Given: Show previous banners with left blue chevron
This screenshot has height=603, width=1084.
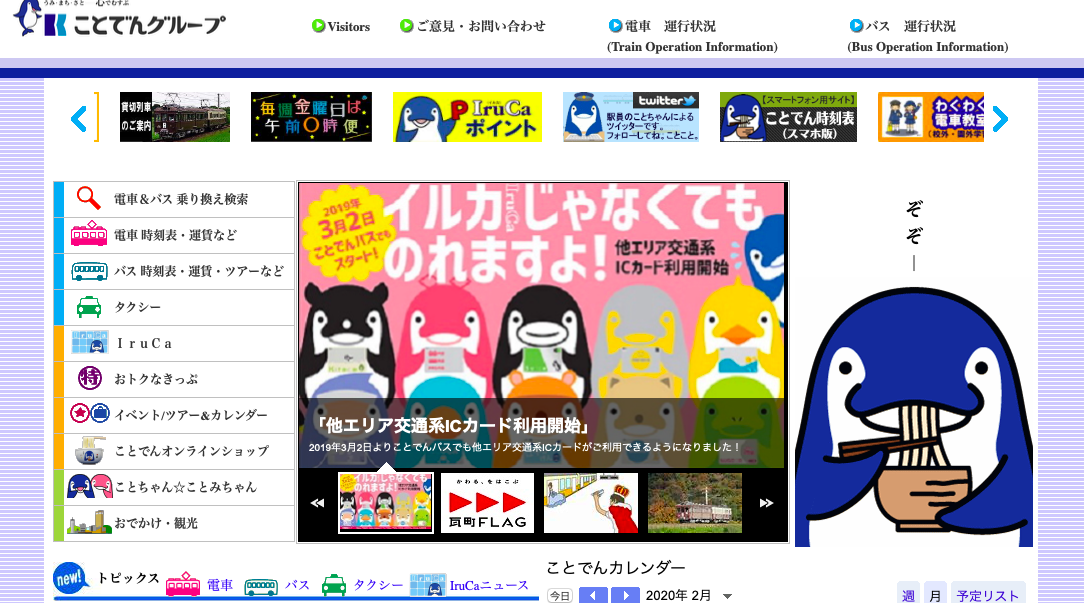Looking at the screenshot, I should coord(79,119).
